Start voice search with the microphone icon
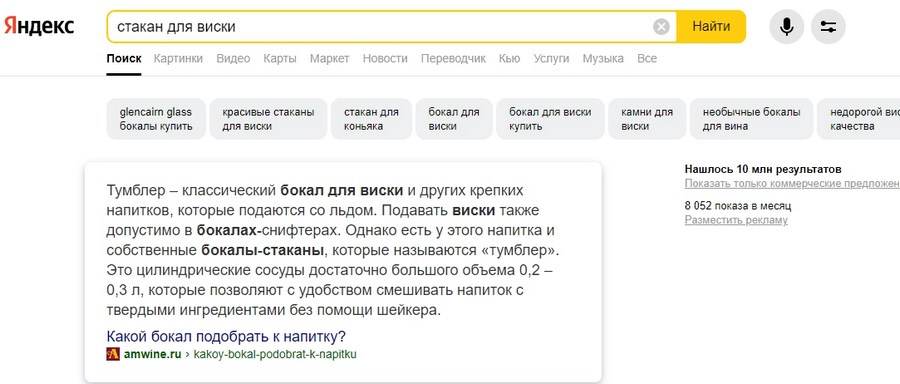 coord(786,26)
